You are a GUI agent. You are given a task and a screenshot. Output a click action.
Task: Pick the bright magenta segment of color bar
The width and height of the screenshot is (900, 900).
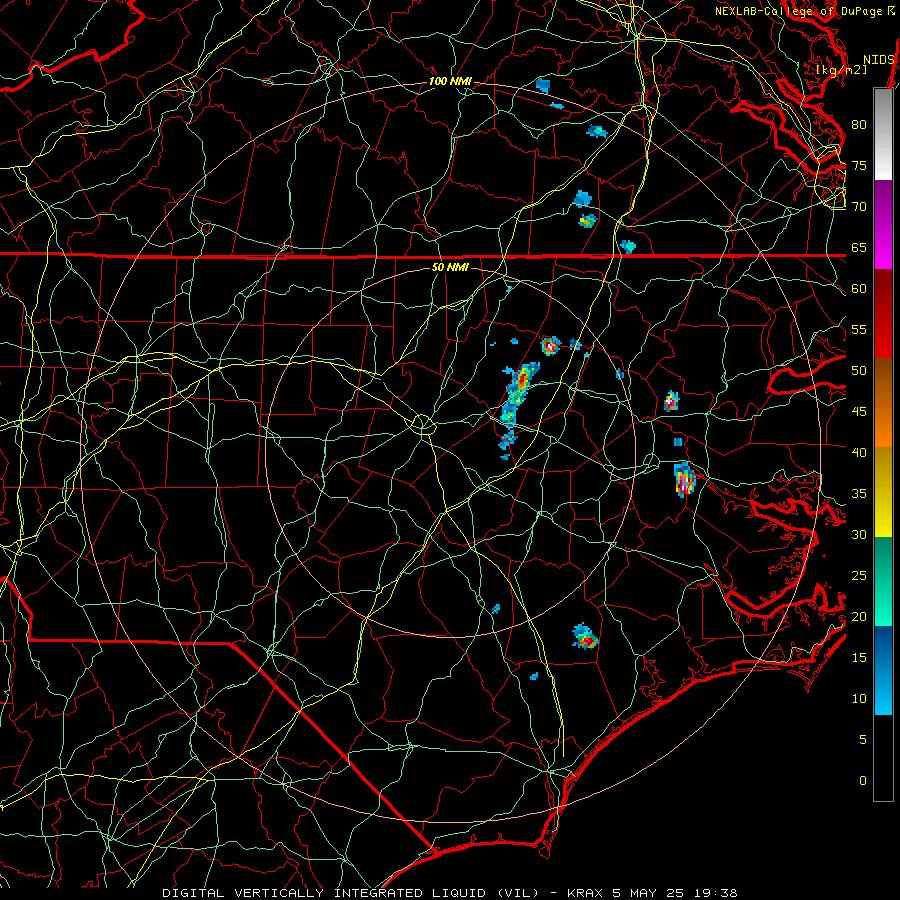[x=883, y=247]
